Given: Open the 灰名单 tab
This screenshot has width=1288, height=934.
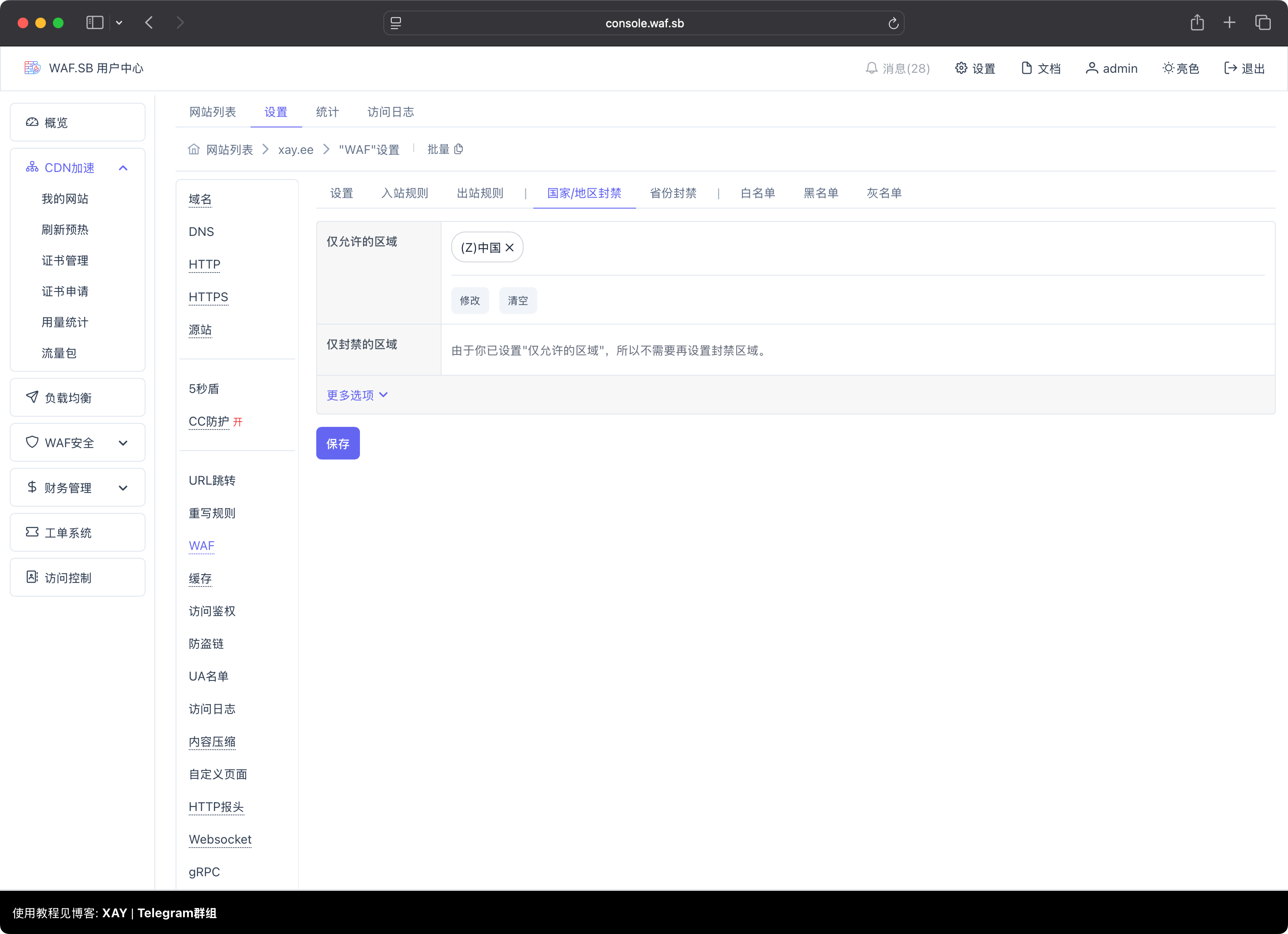Looking at the screenshot, I should 884,193.
